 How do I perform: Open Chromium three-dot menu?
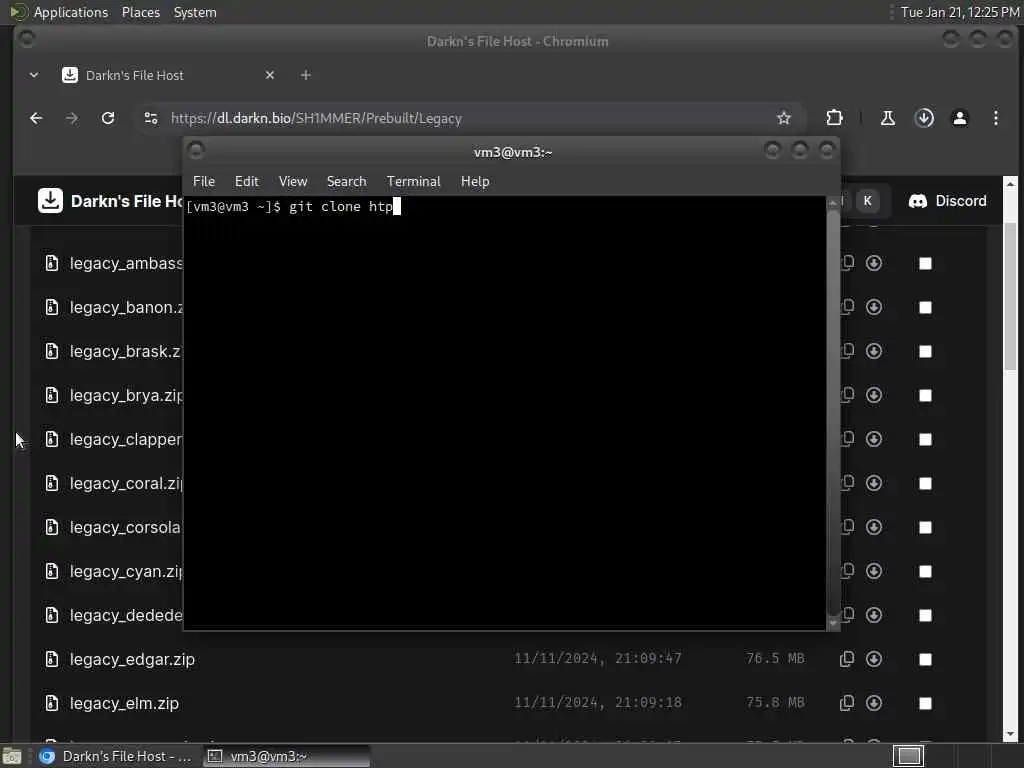click(995, 118)
